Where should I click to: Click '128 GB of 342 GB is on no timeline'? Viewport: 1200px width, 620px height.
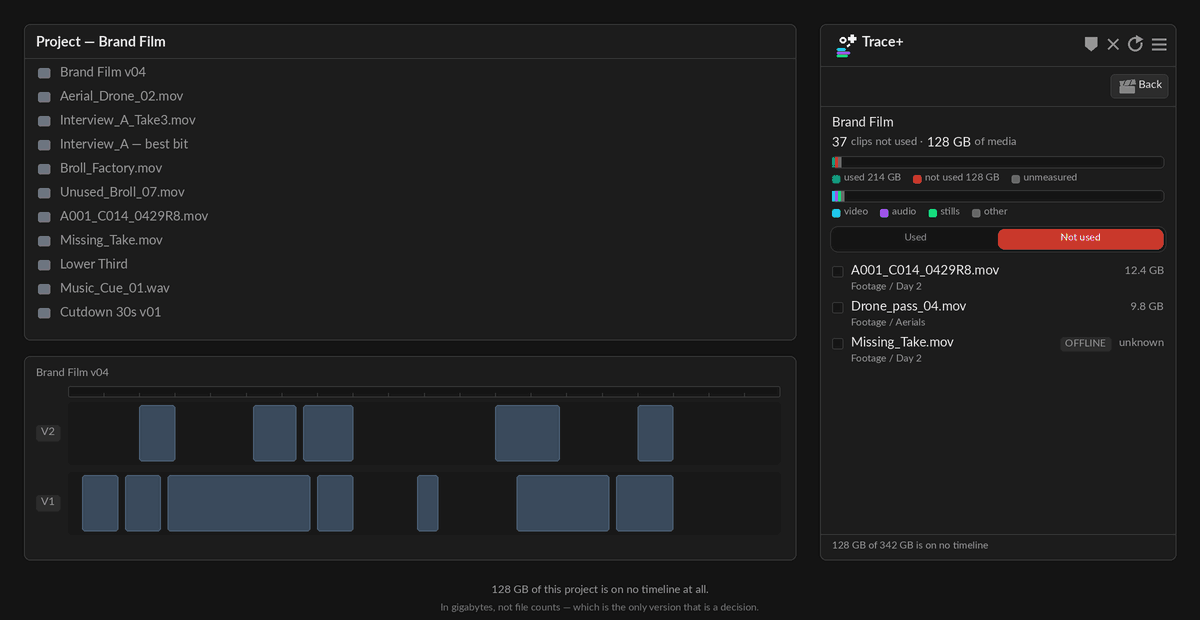click(910, 545)
